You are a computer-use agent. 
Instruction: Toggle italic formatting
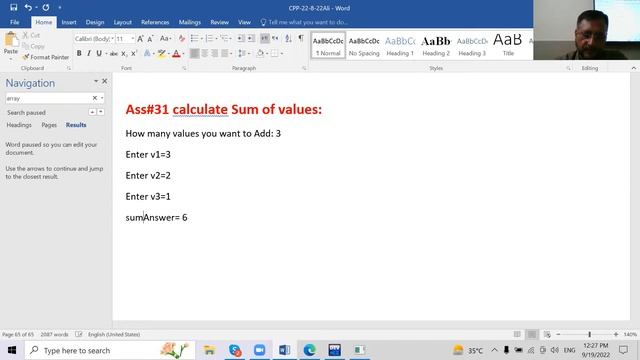(89, 53)
